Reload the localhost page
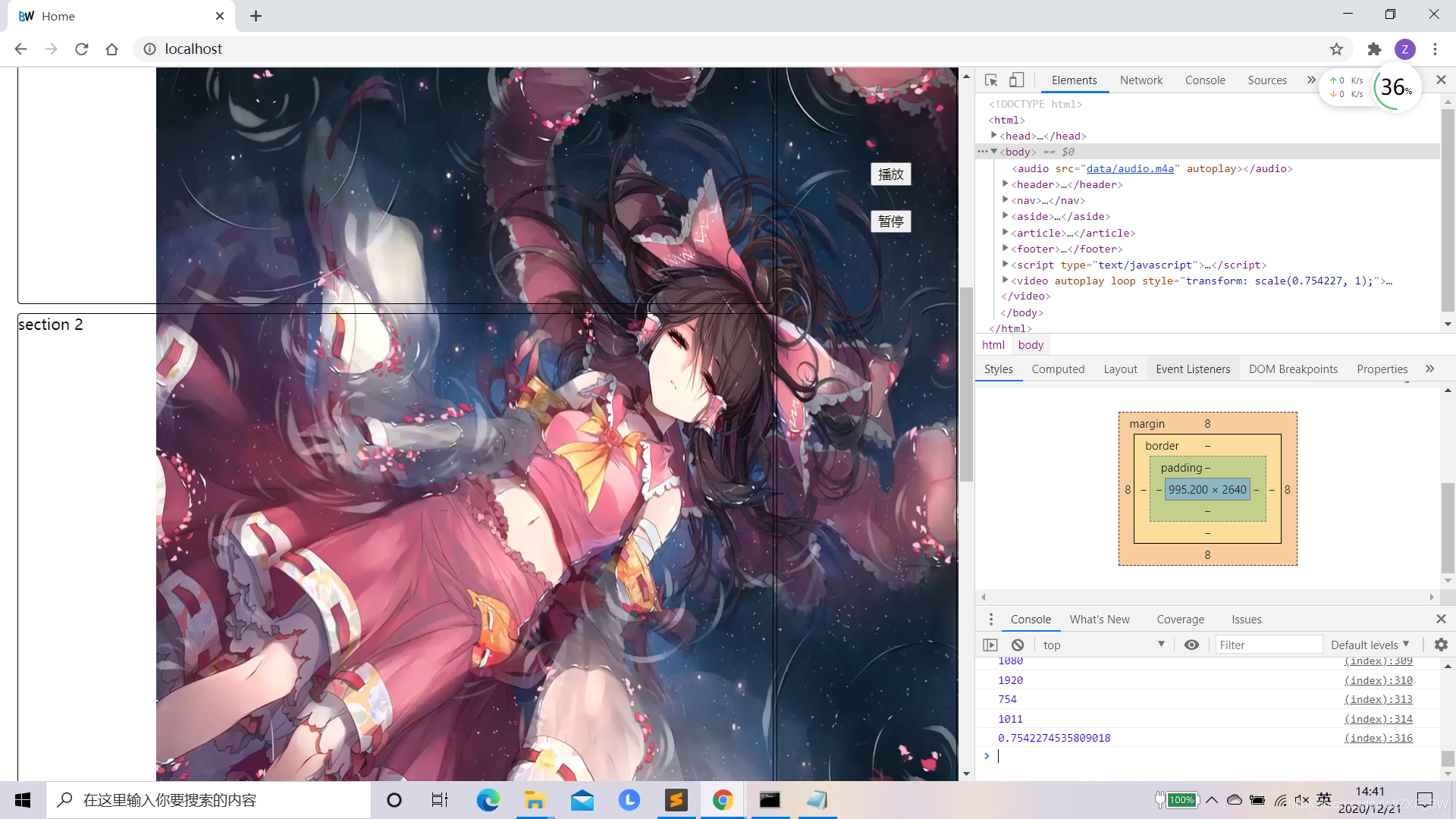Image resolution: width=1456 pixels, height=819 pixels. coord(82,49)
